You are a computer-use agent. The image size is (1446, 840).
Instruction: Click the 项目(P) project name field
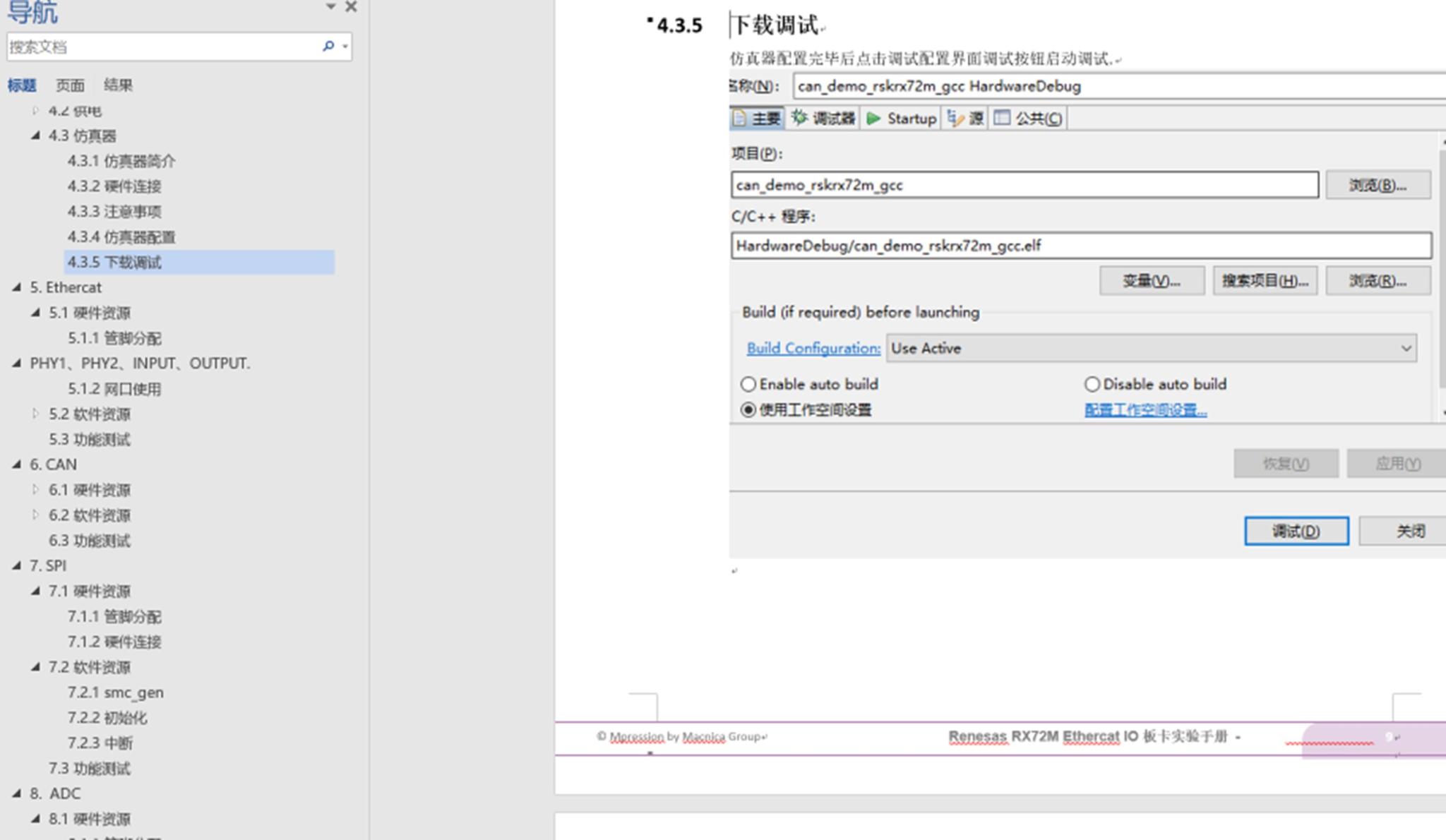(x=1025, y=185)
